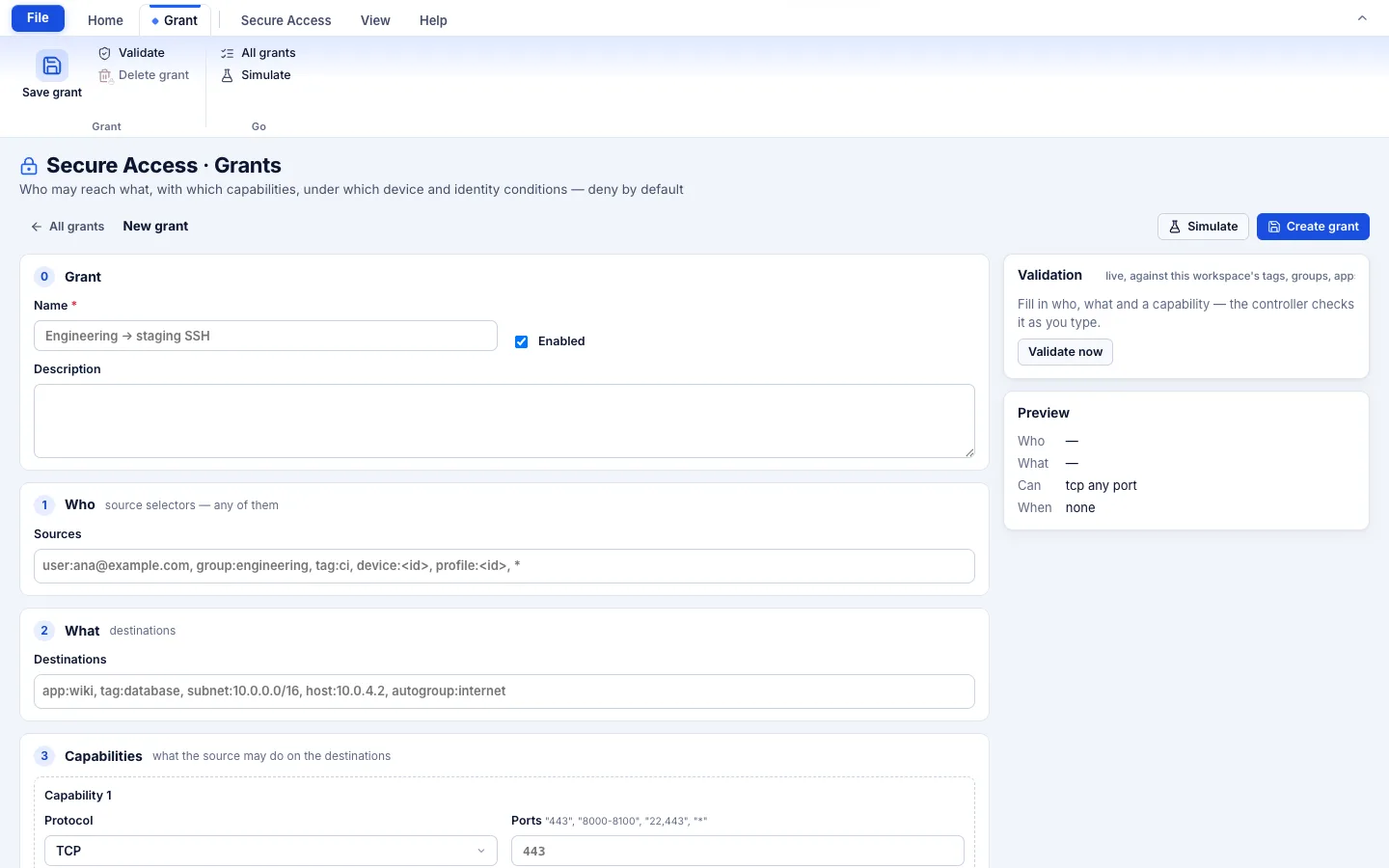The height and width of the screenshot is (868, 1389).
Task: Go back to All grants breadcrumb link
Action: point(68,227)
